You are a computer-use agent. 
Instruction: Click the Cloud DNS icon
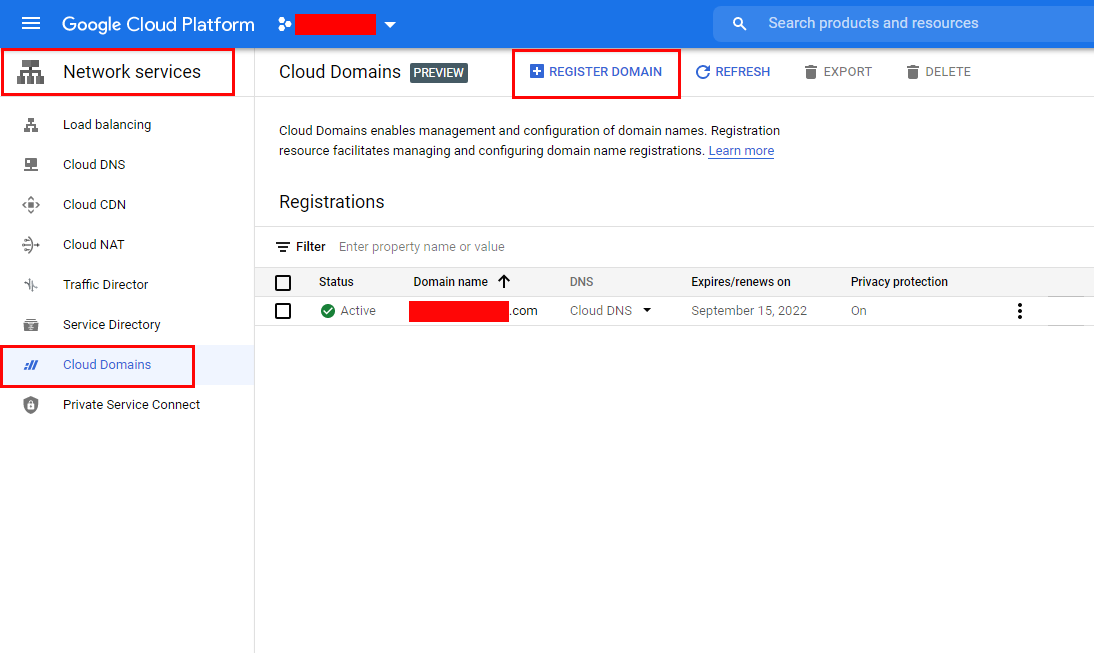pos(31,165)
